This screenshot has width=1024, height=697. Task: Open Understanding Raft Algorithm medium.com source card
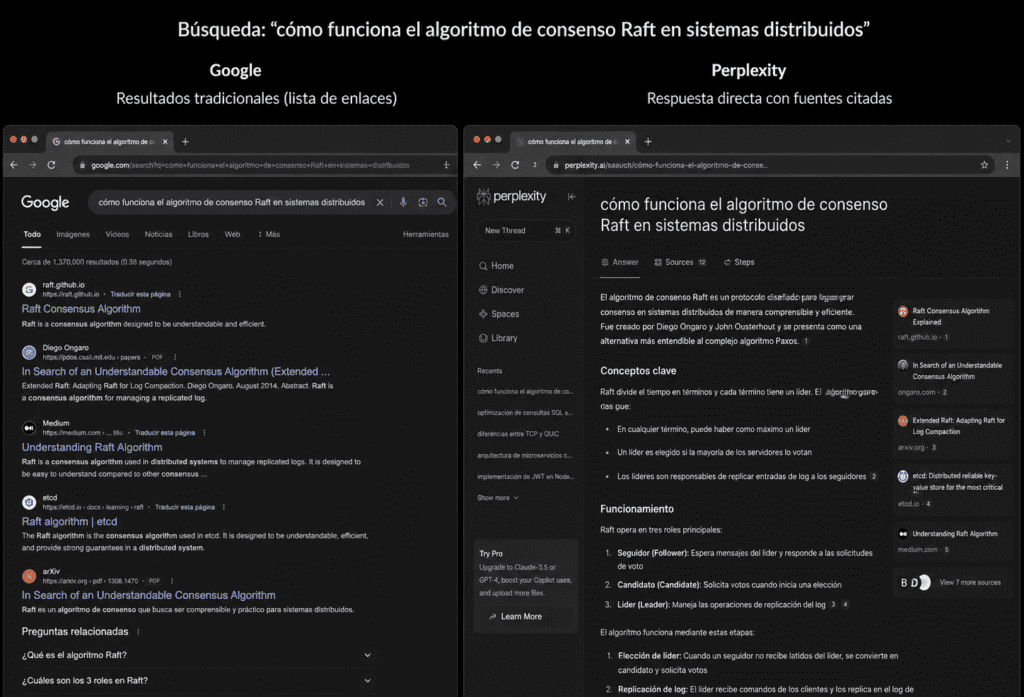(951, 542)
